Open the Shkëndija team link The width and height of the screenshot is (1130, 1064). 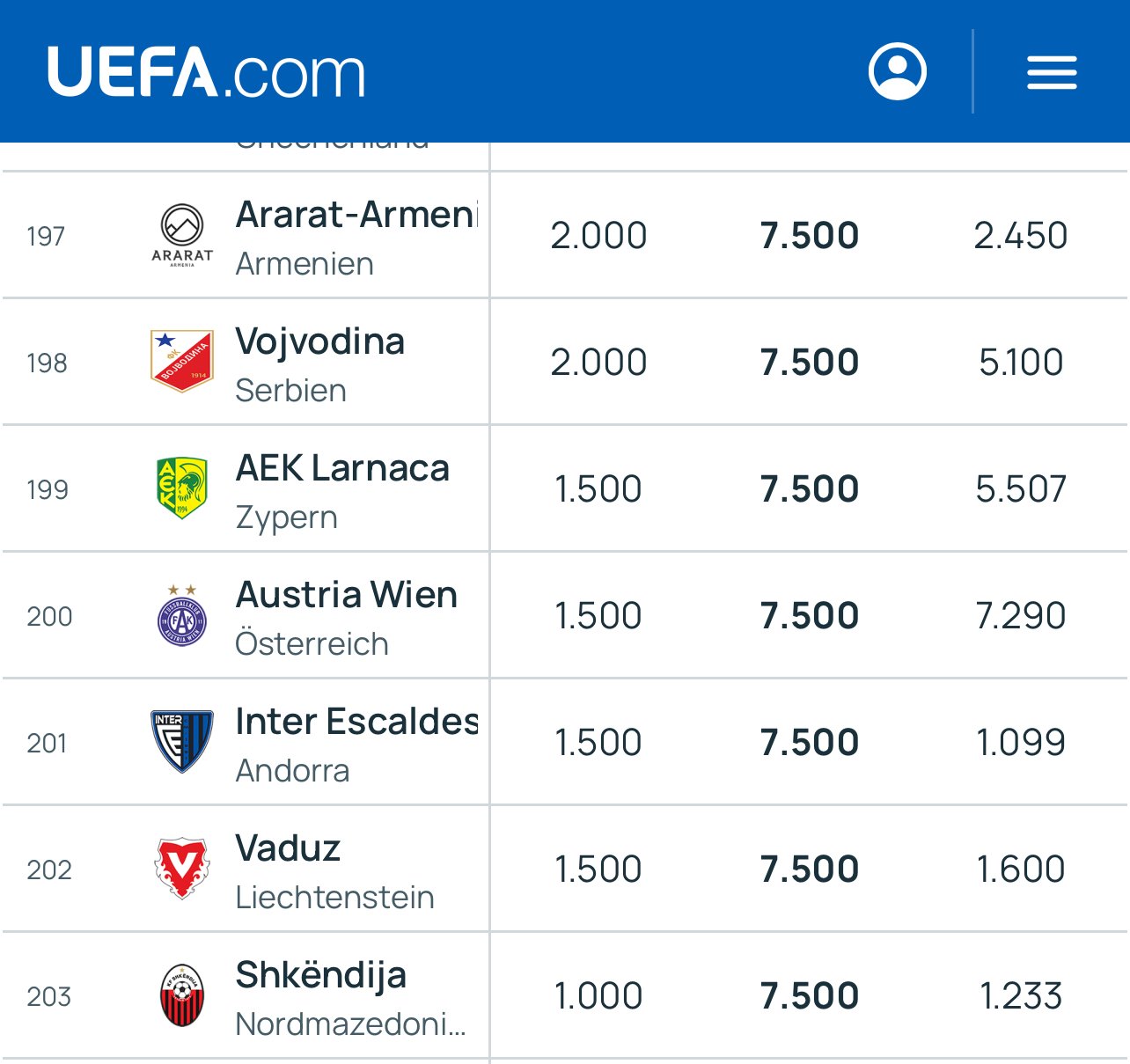coord(321,977)
